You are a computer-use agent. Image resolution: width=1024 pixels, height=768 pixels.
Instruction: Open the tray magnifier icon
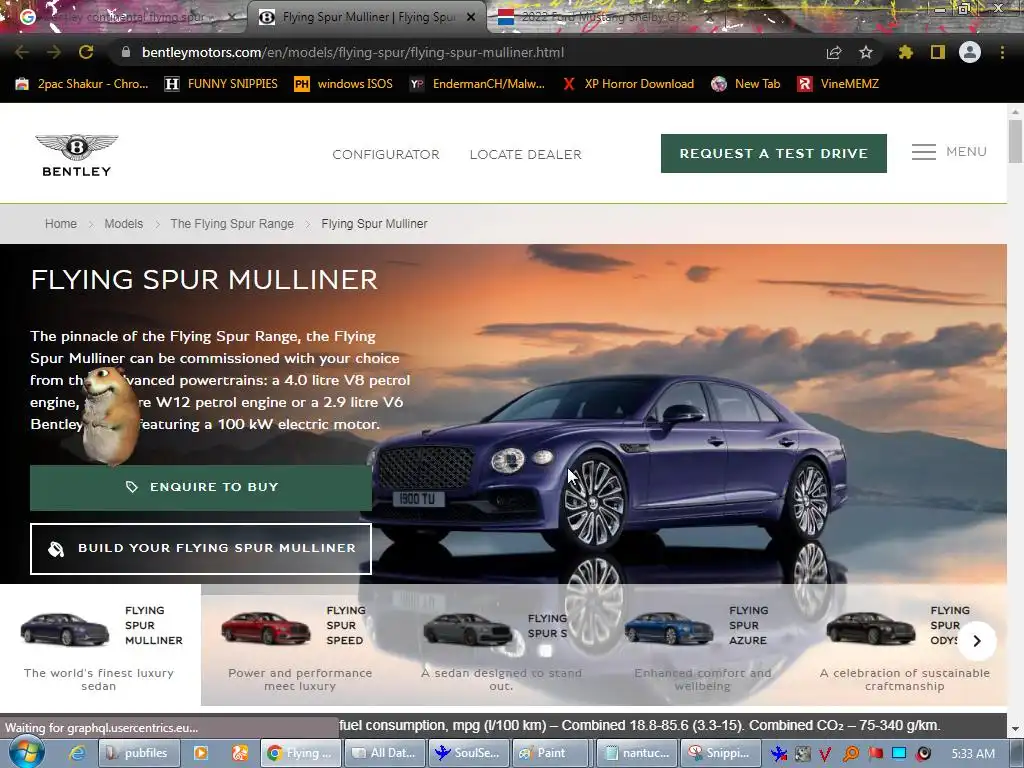pos(851,754)
